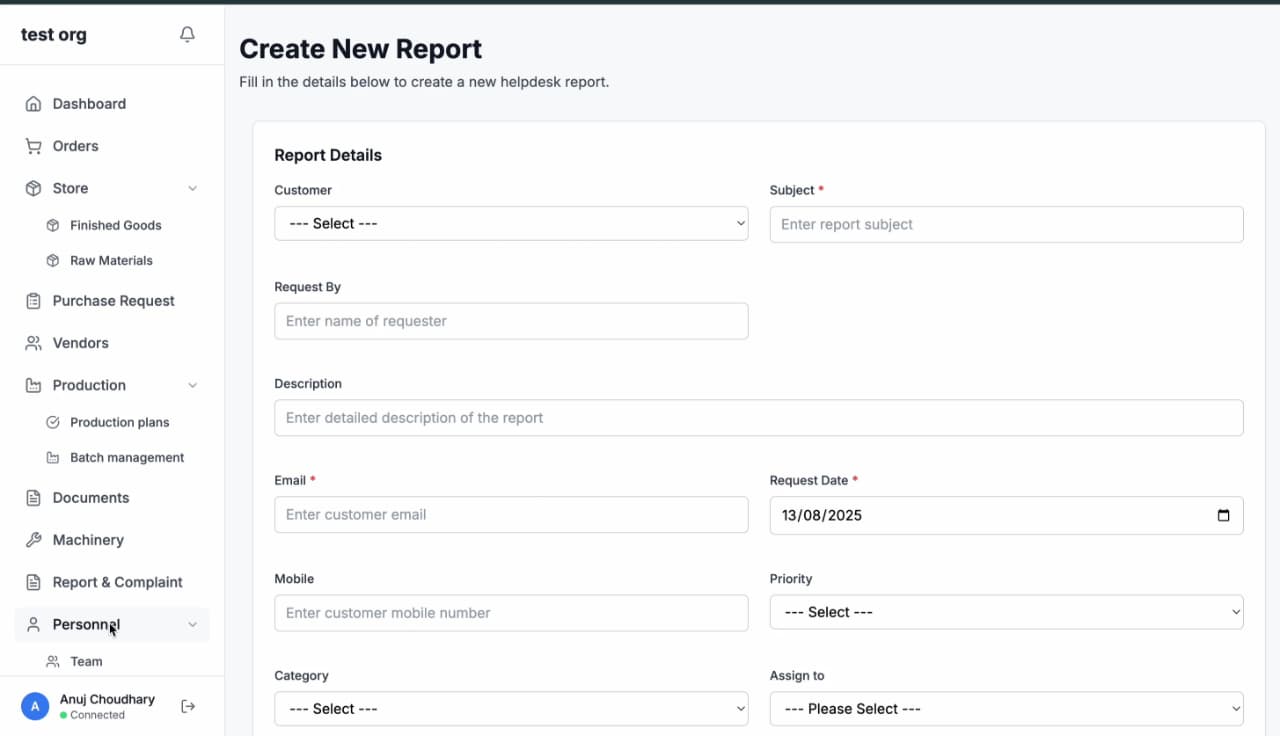
Task: Collapse the Production section chevron
Action: point(193,386)
